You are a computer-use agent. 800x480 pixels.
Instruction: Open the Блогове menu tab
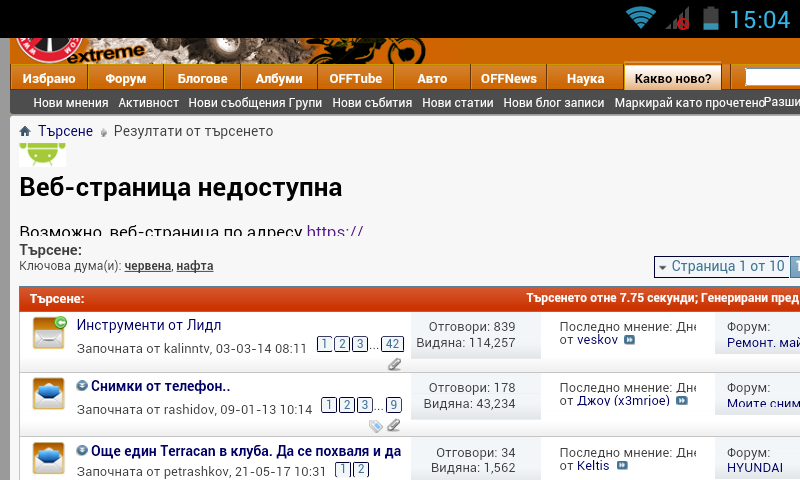(x=203, y=78)
